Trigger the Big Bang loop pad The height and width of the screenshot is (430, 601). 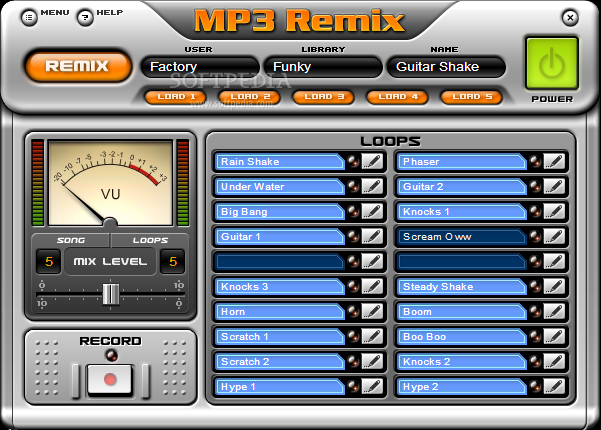[279, 212]
